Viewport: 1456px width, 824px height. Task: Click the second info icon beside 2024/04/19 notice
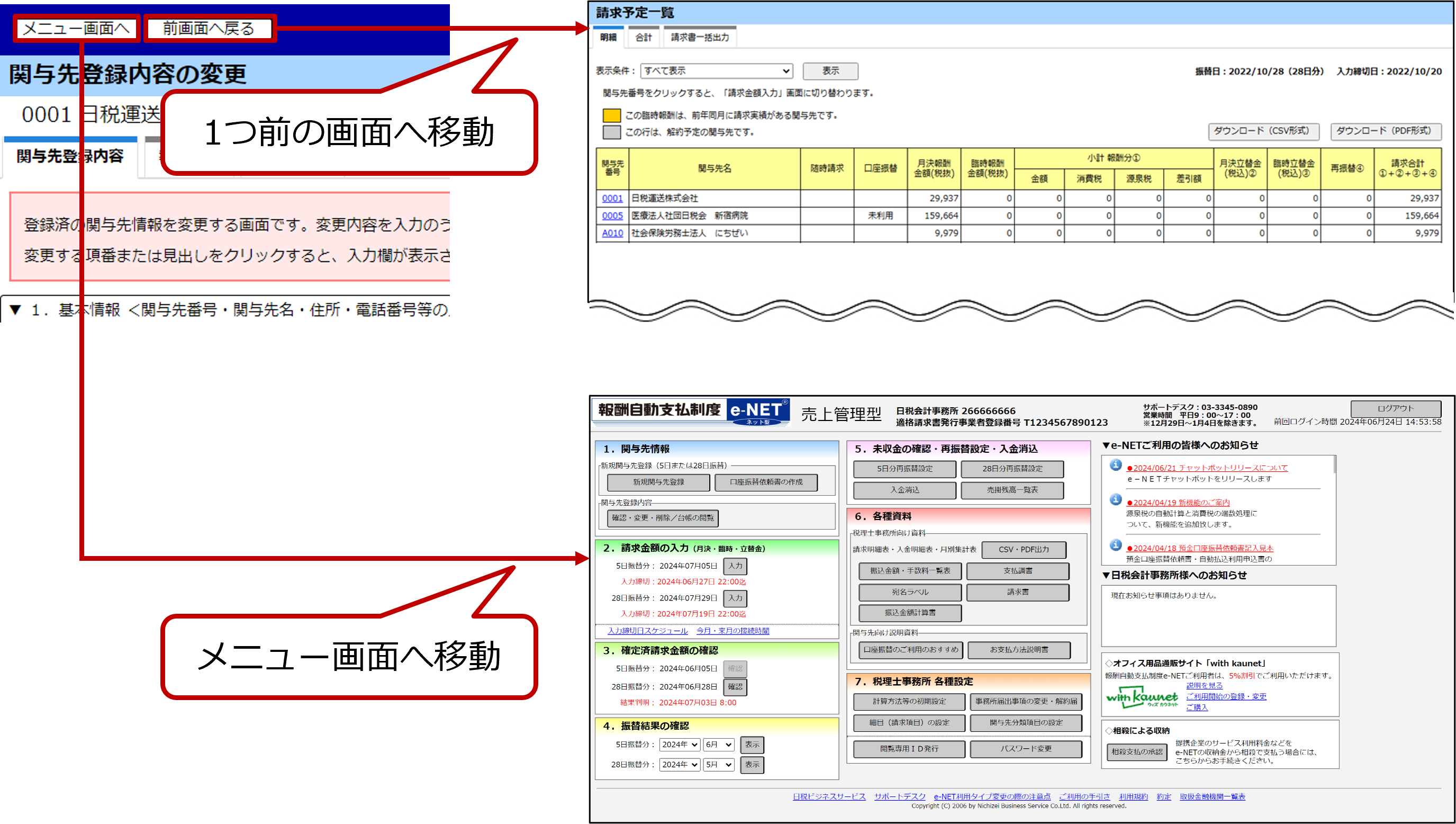pyautogui.click(x=1115, y=500)
